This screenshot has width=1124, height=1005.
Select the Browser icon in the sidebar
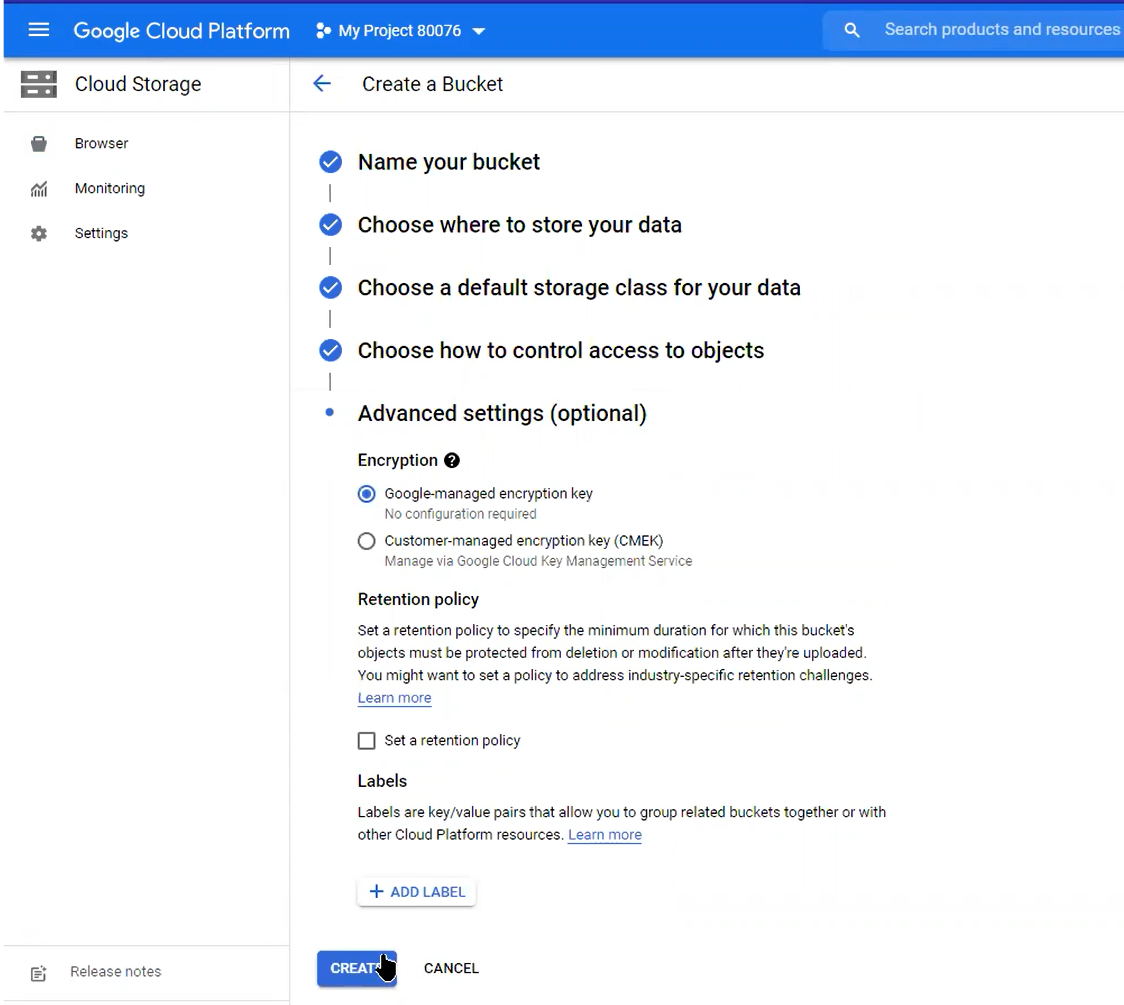[39, 143]
